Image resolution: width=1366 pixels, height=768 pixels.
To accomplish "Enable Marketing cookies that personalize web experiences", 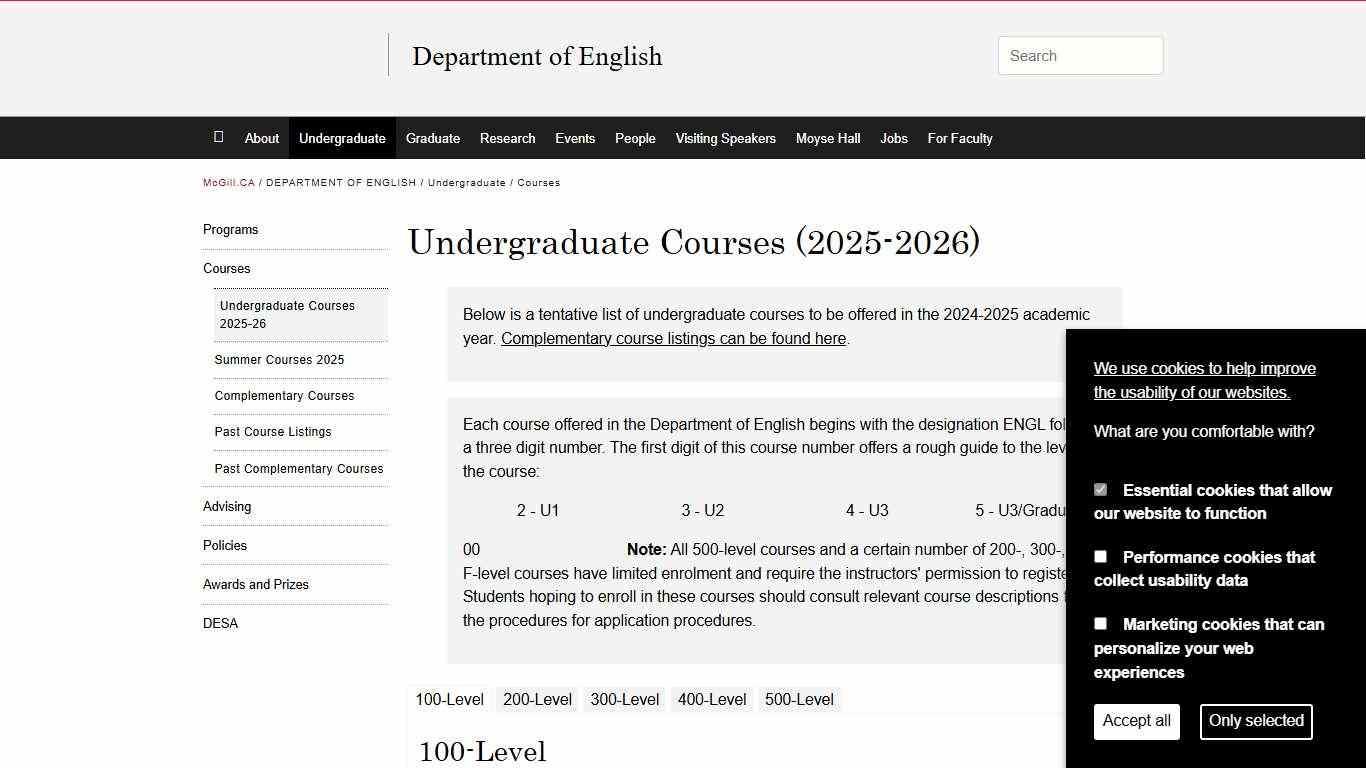I will pyautogui.click(x=1100, y=623).
